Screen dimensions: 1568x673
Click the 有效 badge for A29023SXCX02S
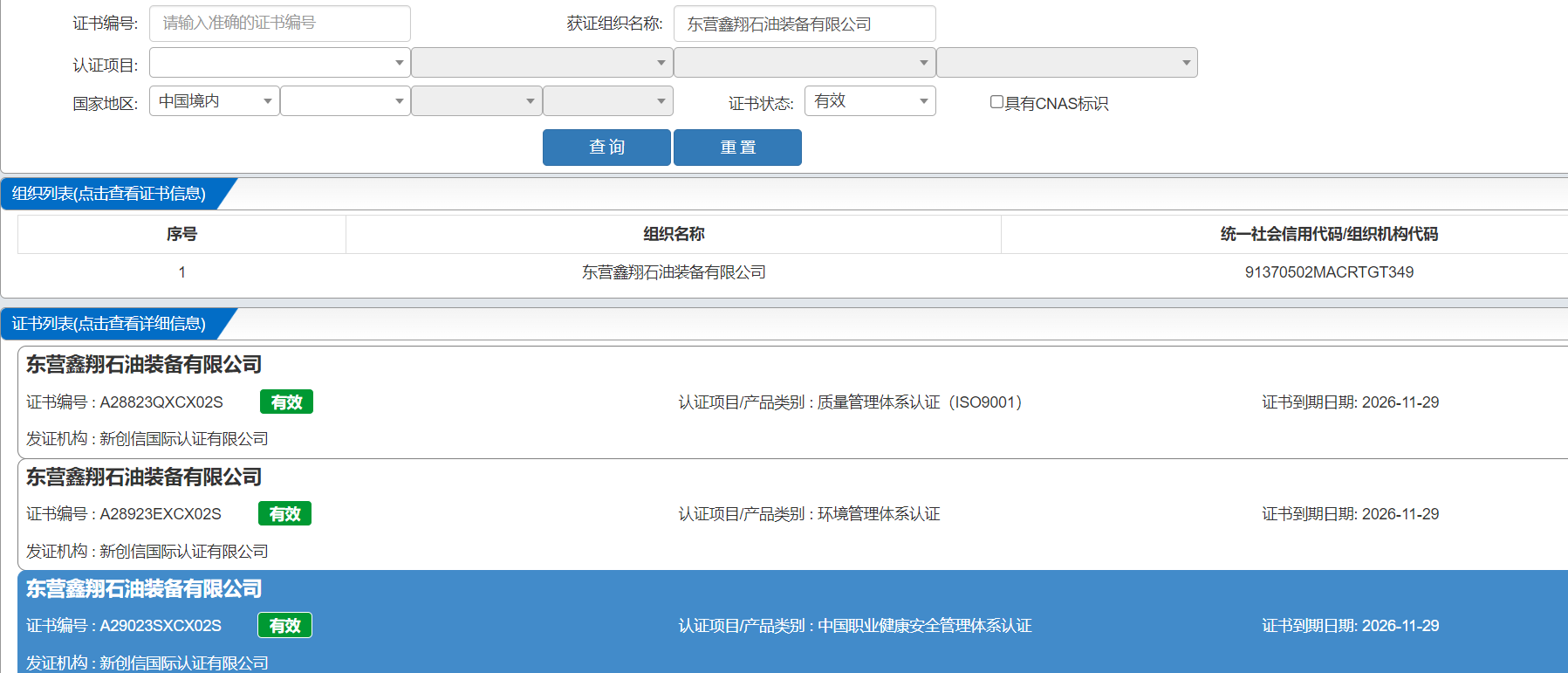(x=284, y=626)
